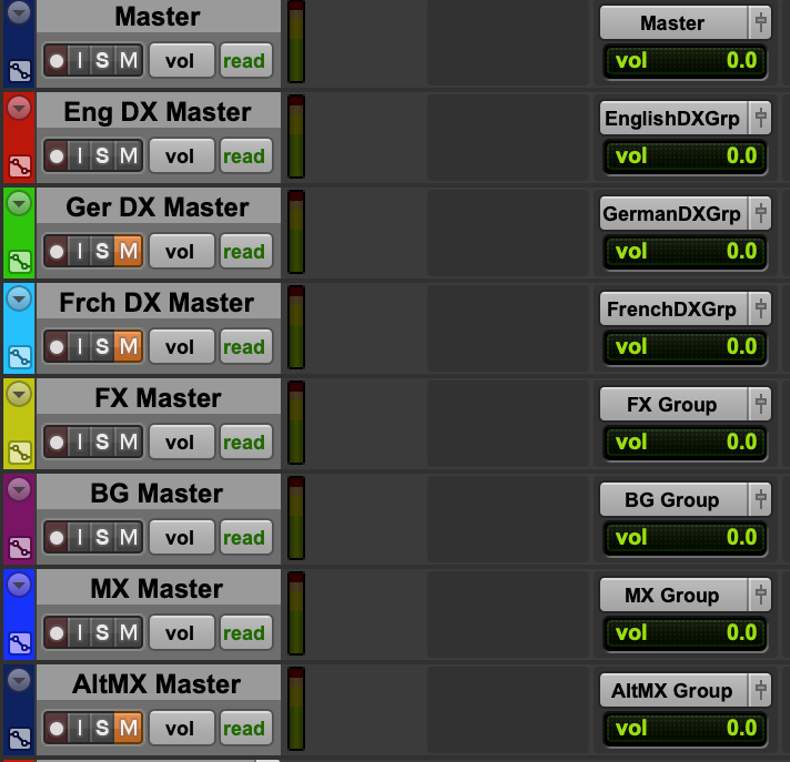Click the automation lane icon on FX Master
This screenshot has height=762, width=790.
point(20,453)
